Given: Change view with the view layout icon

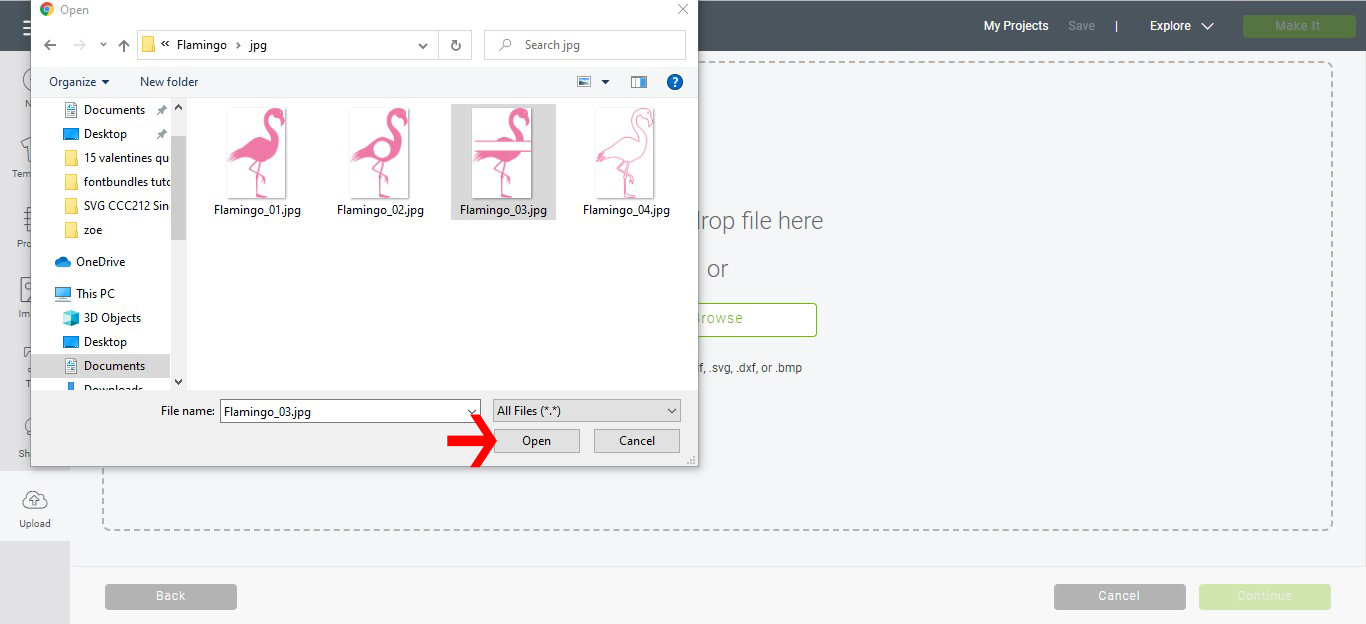Looking at the screenshot, I should [585, 82].
